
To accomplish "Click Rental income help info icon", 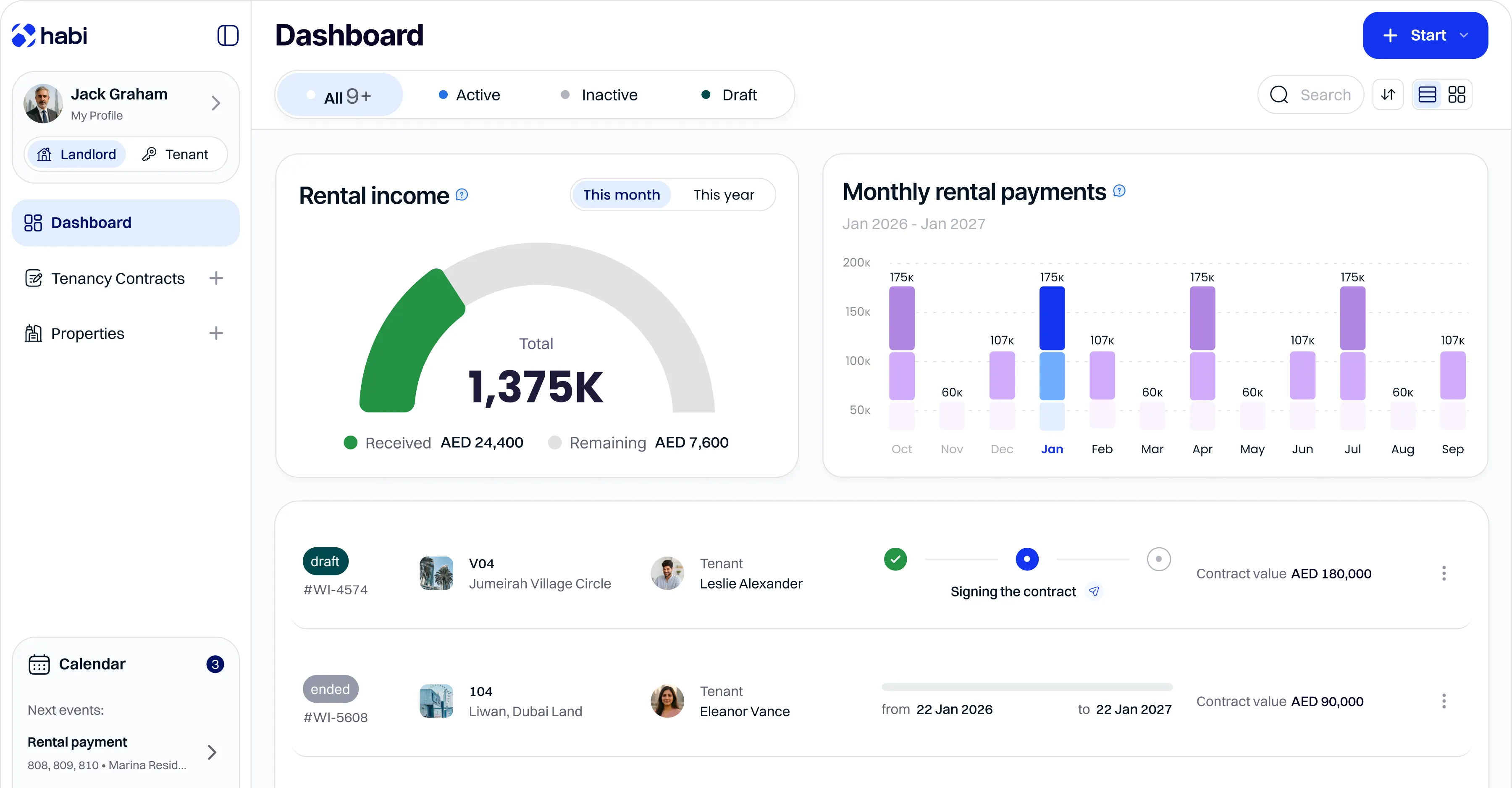I will pyautogui.click(x=462, y=194).
